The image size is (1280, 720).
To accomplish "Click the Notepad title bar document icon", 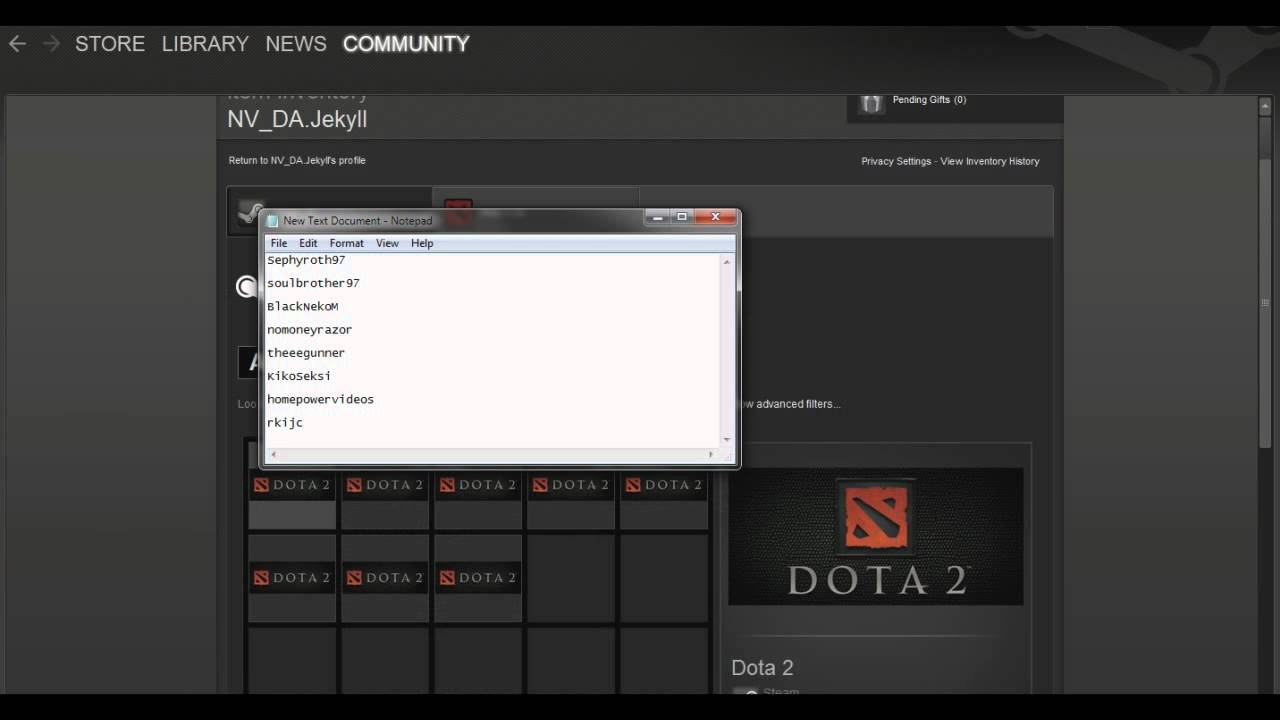I will (272, 221).
